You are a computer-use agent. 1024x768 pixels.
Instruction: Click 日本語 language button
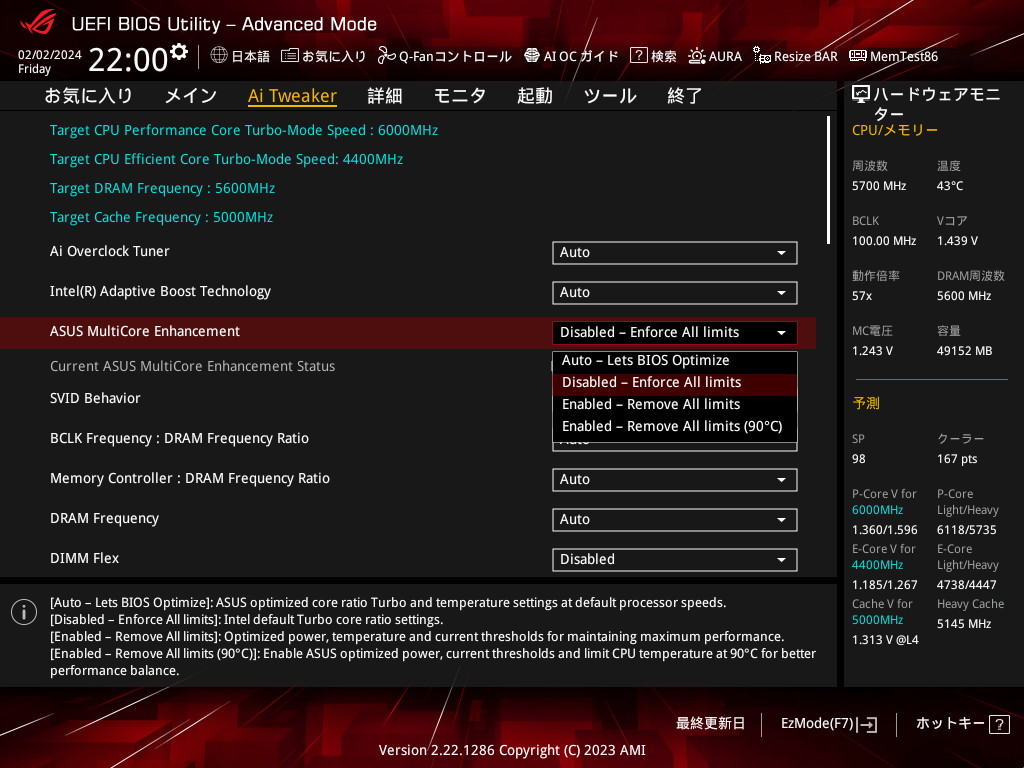coord(250,56)
